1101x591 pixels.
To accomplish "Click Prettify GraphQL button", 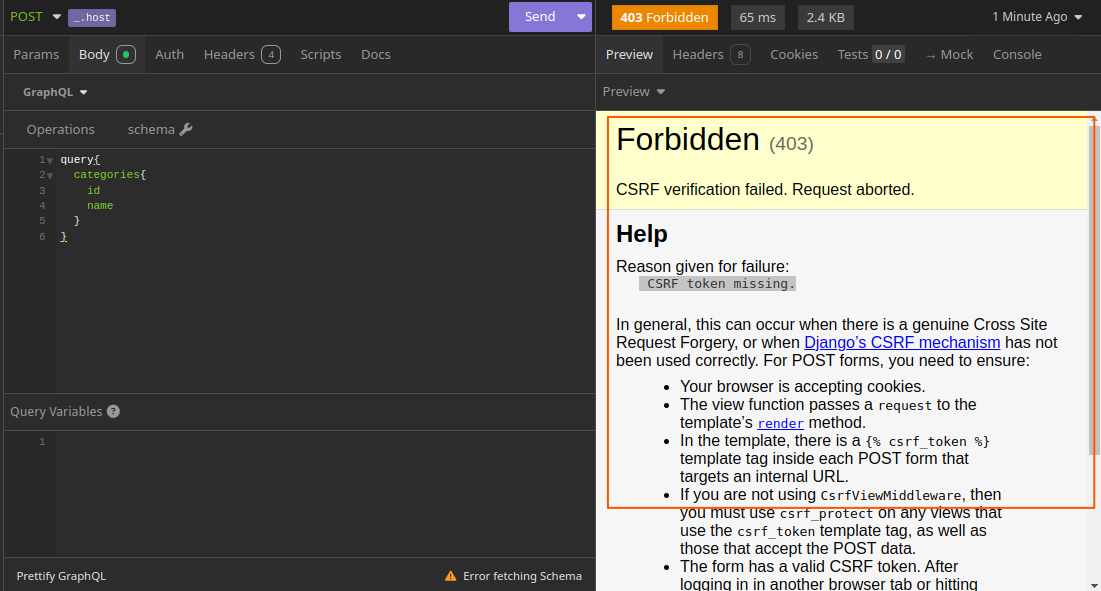I will coord(61,576).
